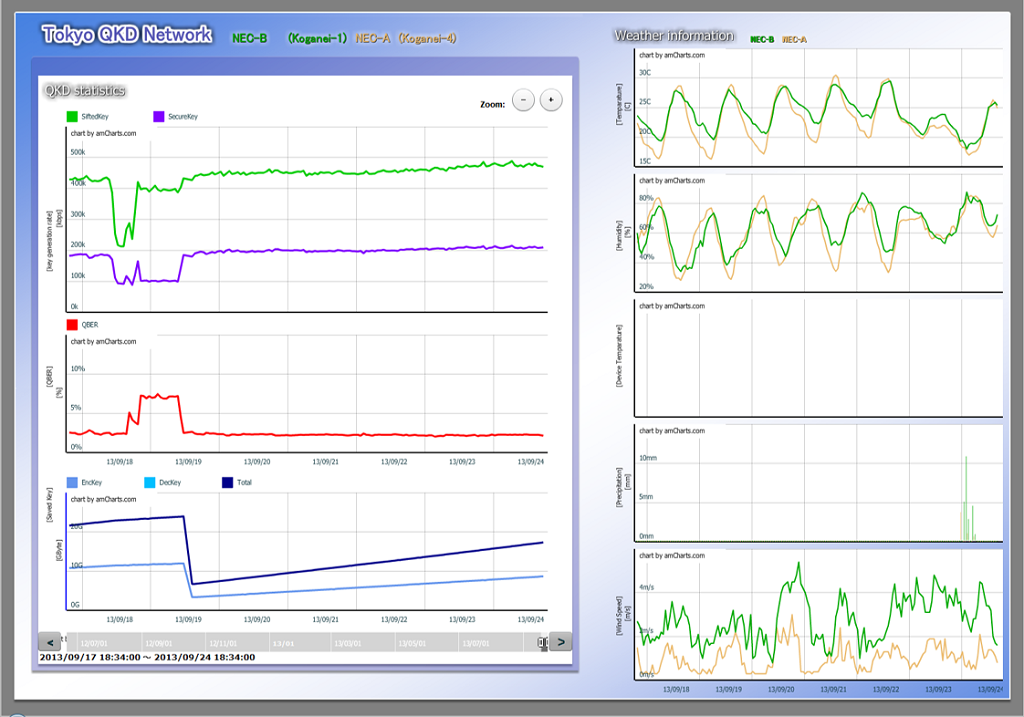Image resolution: width=1024 pixels, height=717 pixels.
Task: Click the Tokyo QKD Network title
Action: 127,35
